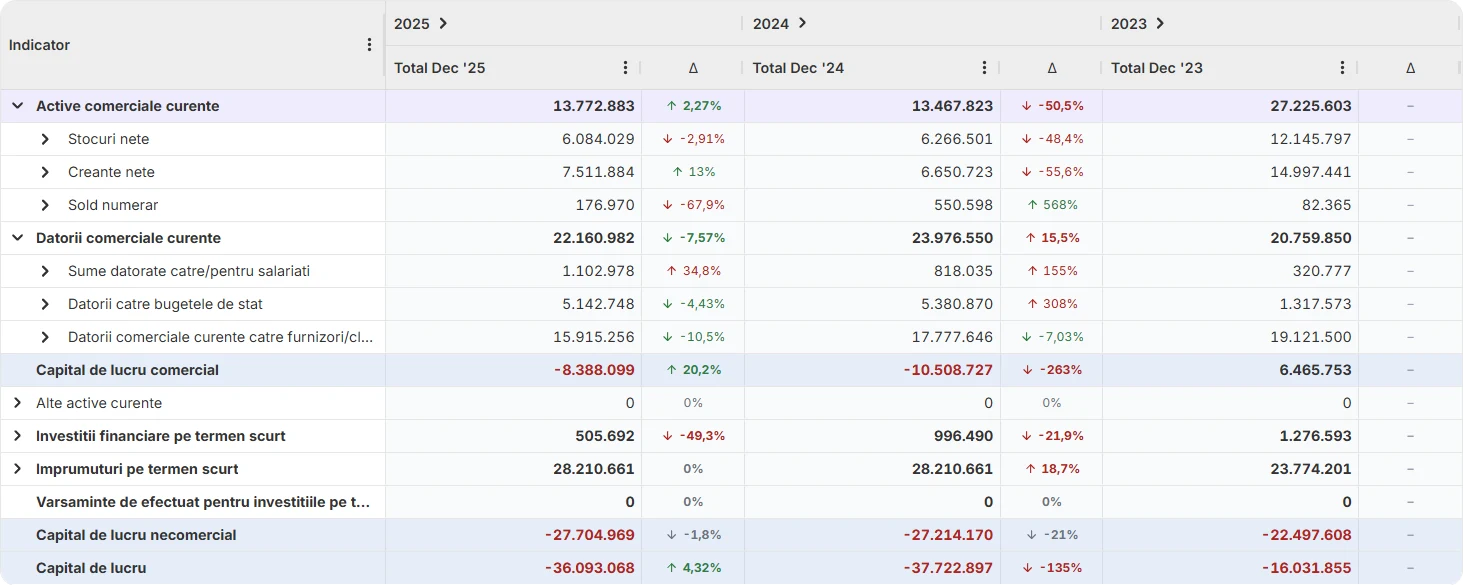1463x585 pixels.
Task: Click the 18,7% Imprumuturi change
Action: click(x=1052, y=469)
